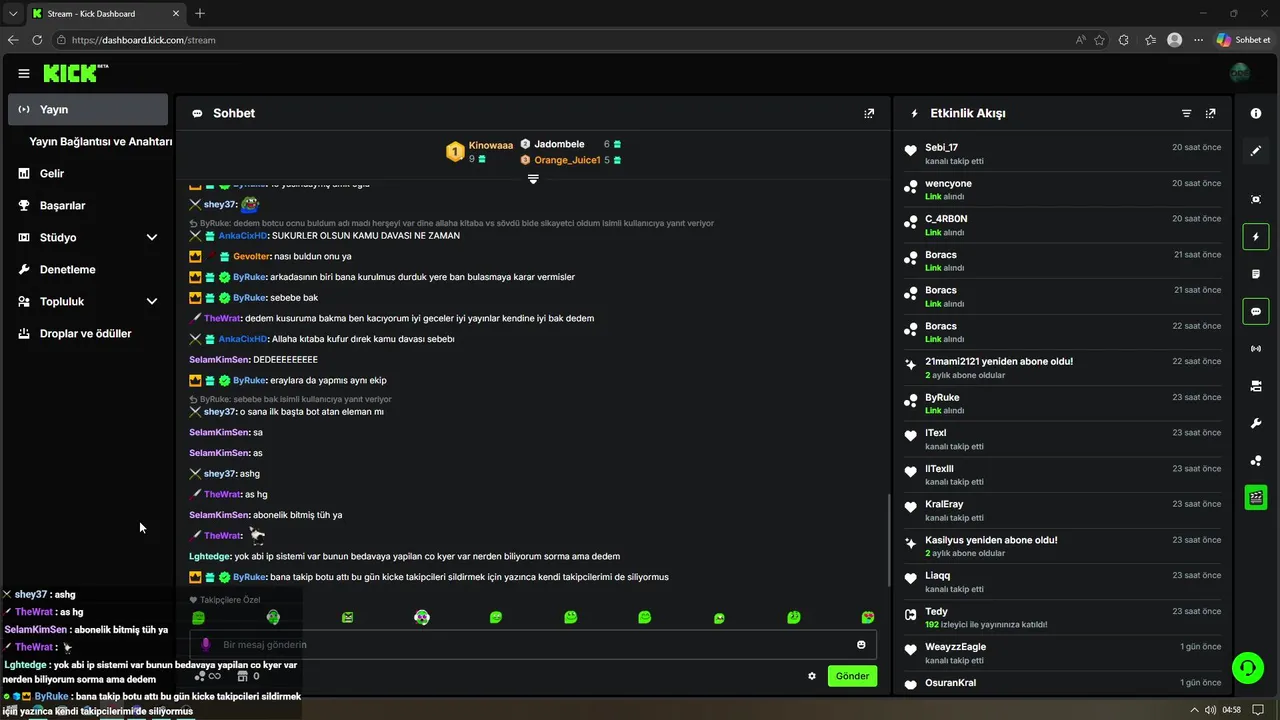This screenshot has width=1280, height=720.
Task: Expand the Stüdyo menu chevron
Action: 152,237
